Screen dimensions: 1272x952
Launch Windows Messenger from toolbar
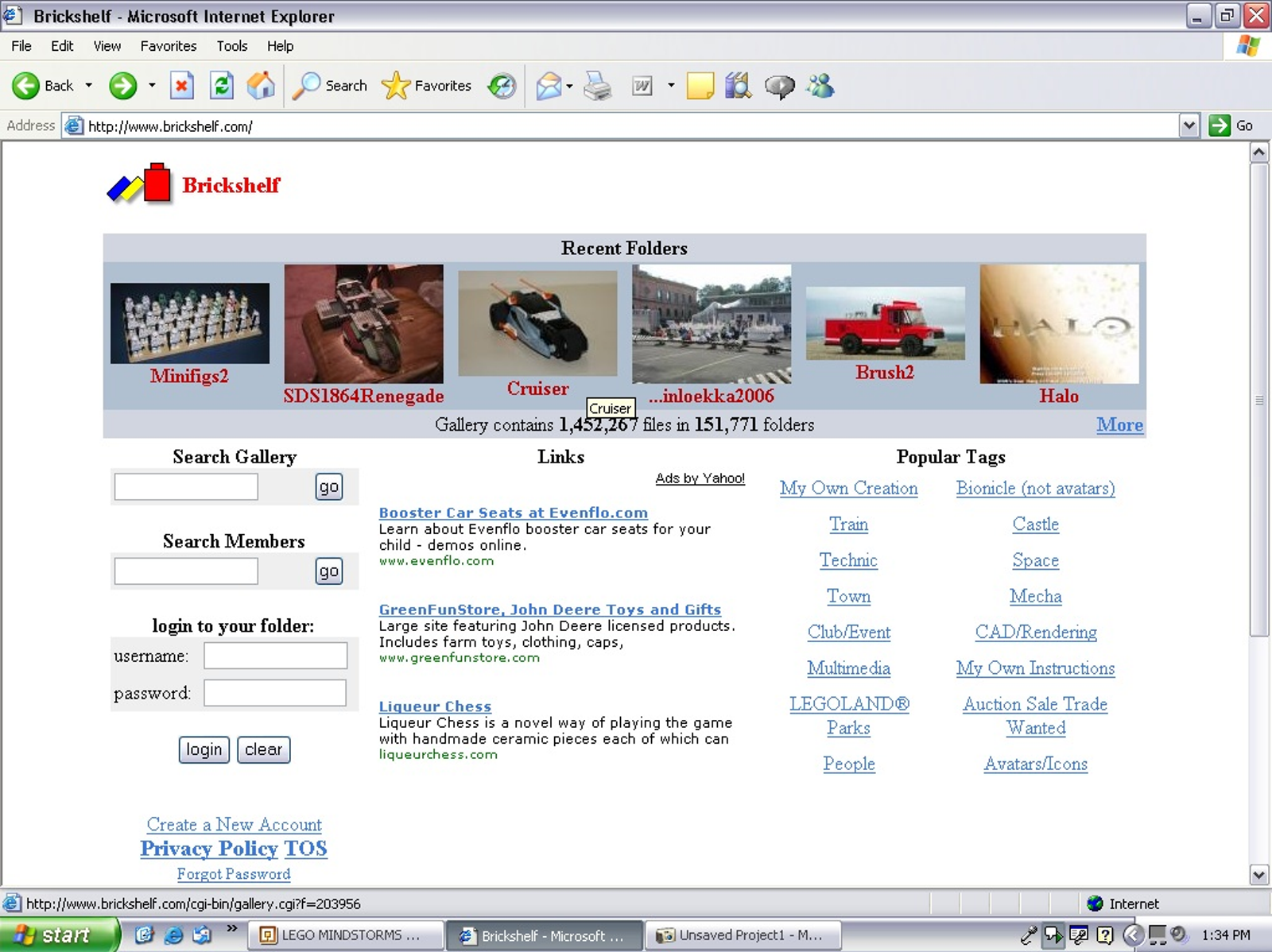pos(819,86)
